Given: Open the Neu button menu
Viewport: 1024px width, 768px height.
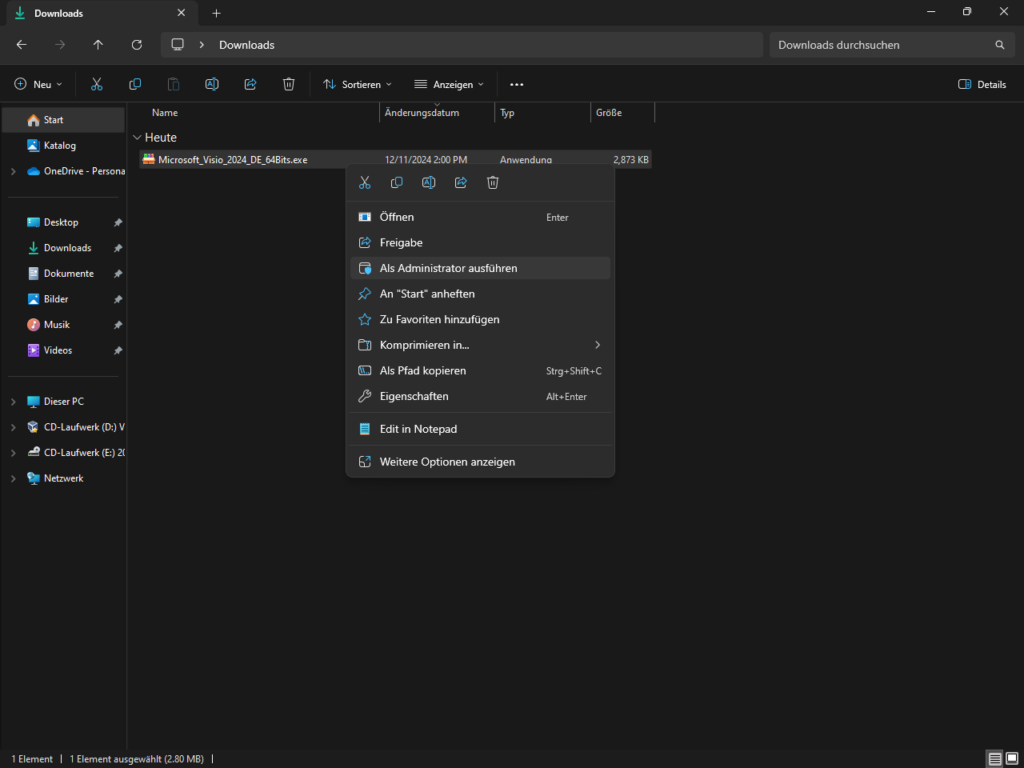Looking at the screenshot, I should (38, 84).
